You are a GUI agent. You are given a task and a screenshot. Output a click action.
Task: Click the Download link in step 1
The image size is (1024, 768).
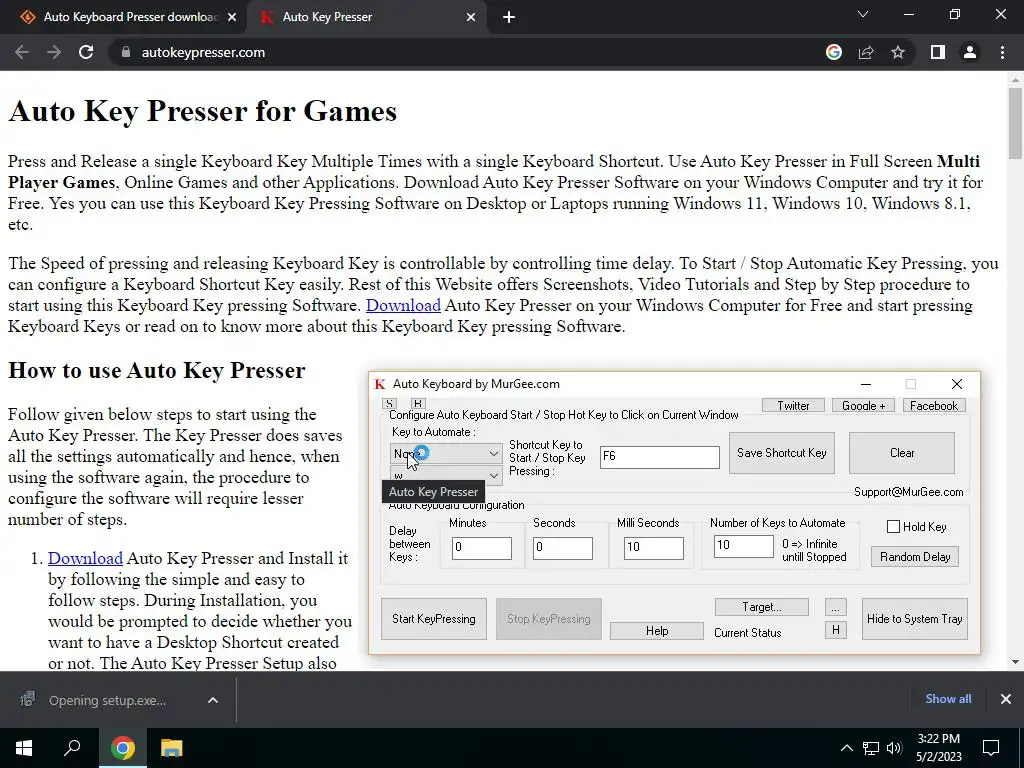[86, 558]
